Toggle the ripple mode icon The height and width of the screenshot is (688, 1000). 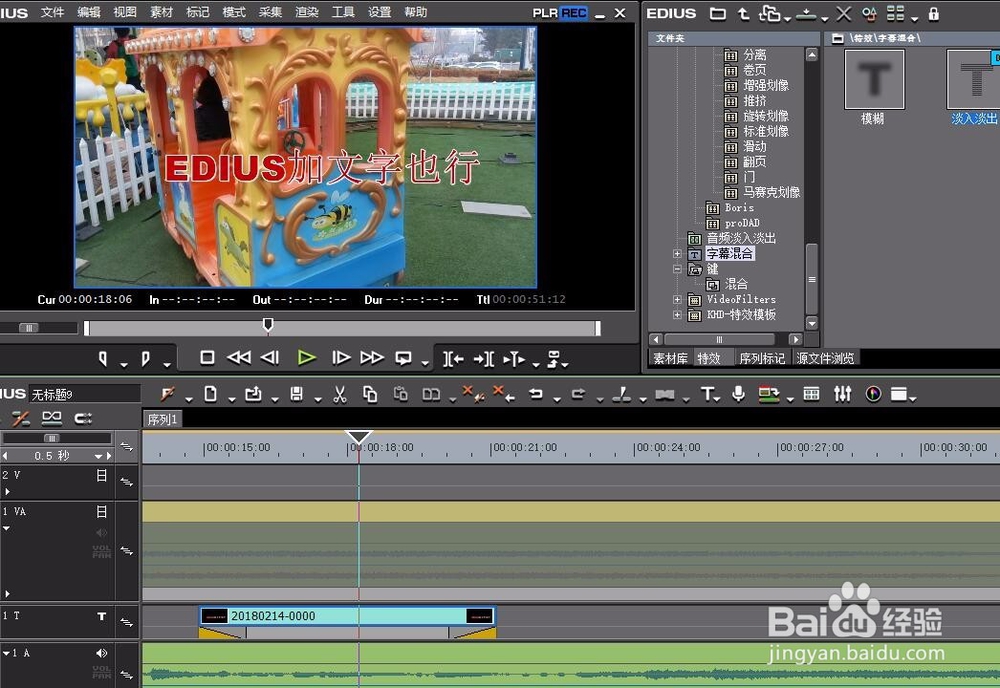(x=21, y=418)
